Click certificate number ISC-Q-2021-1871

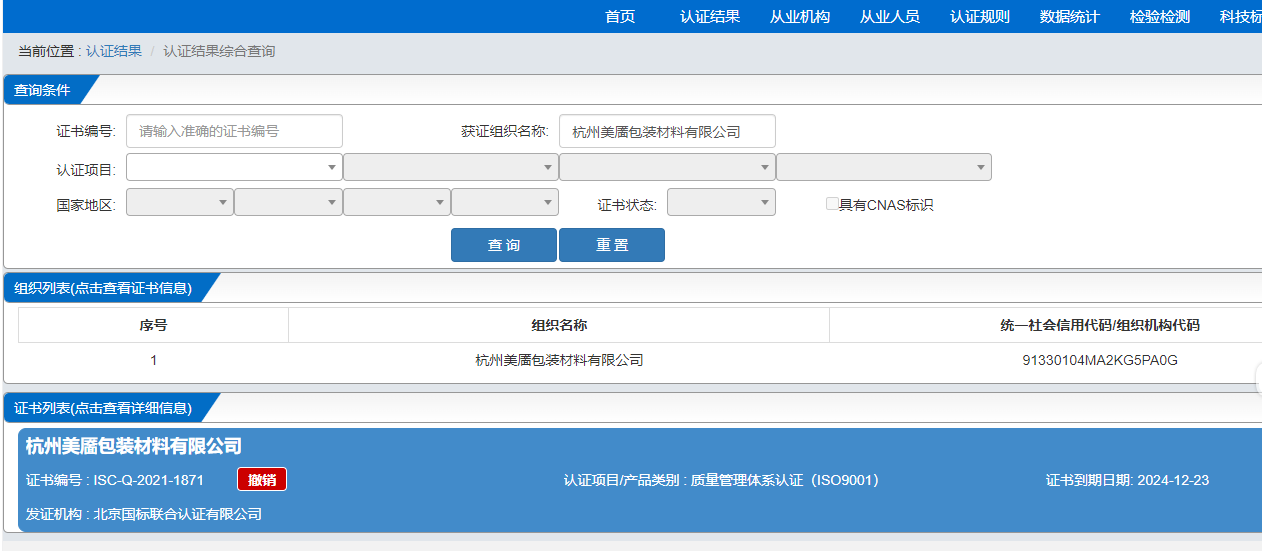(149, 480)
